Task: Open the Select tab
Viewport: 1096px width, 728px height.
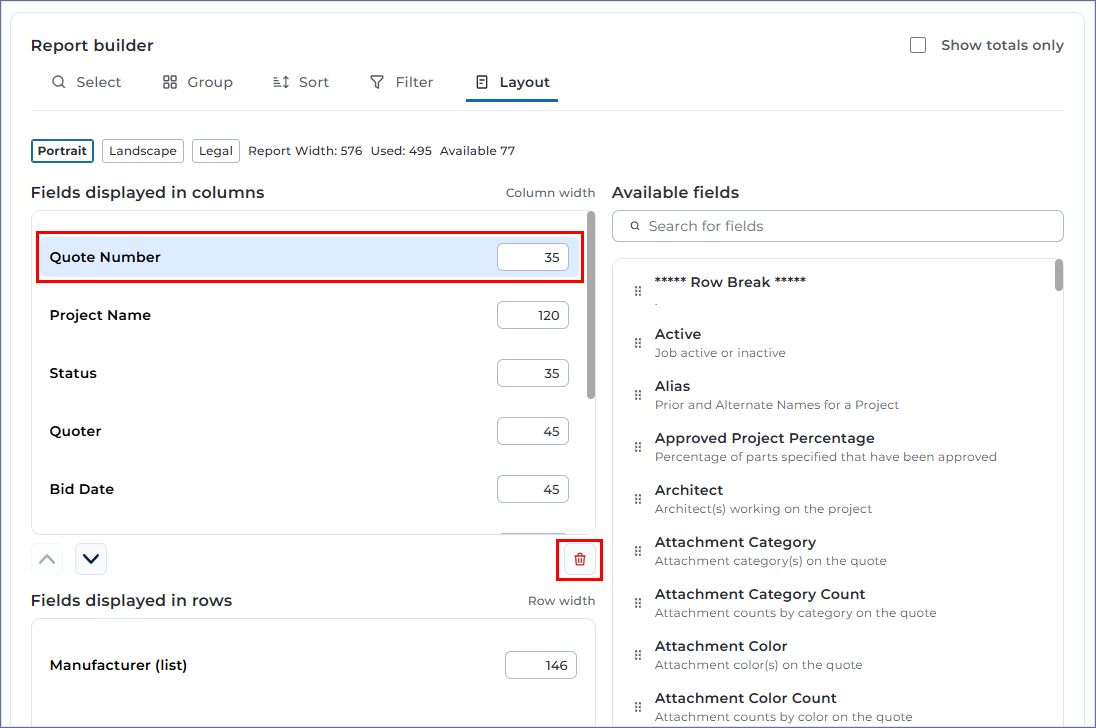Action: [87, 82]
